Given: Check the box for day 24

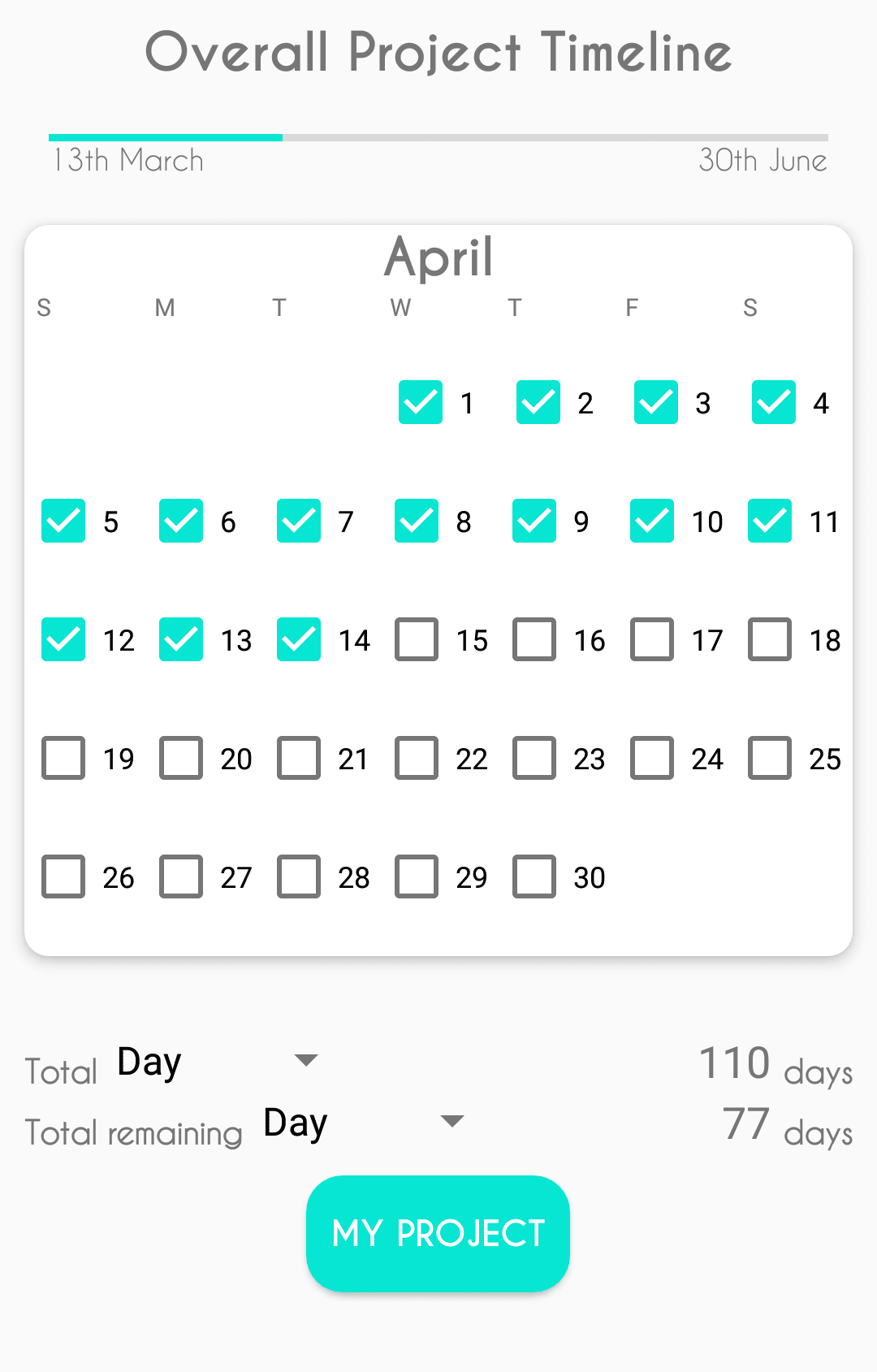Looking at the screenshot, I should click(652, 758).
